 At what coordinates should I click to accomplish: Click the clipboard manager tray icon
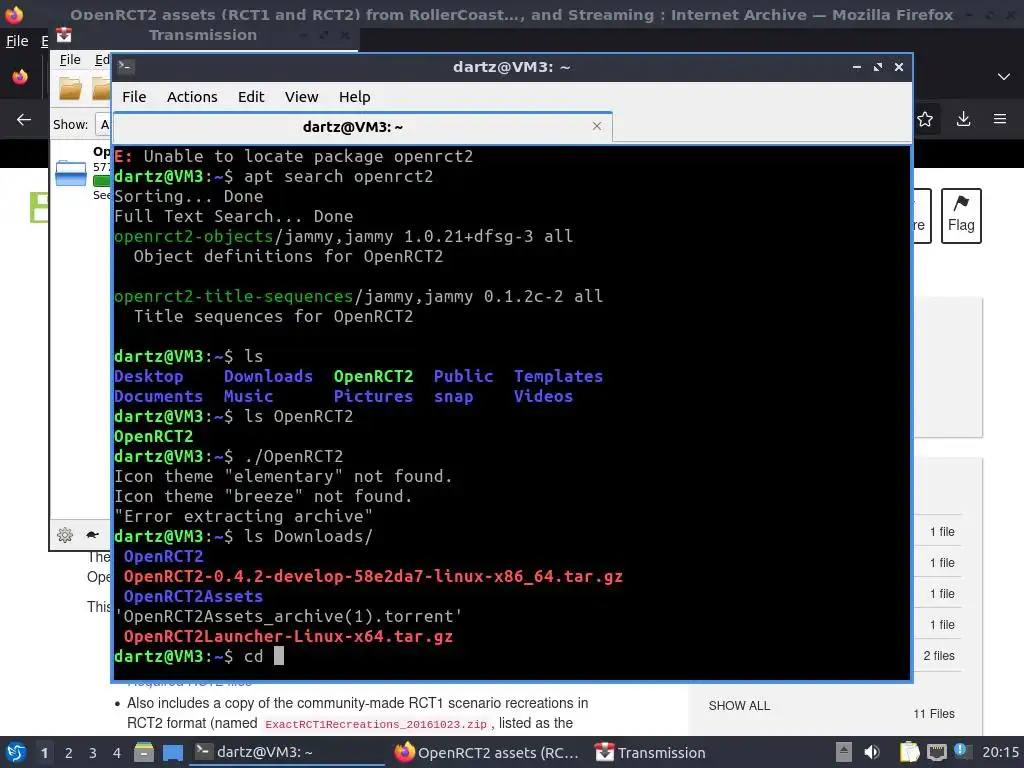[909, 752]
